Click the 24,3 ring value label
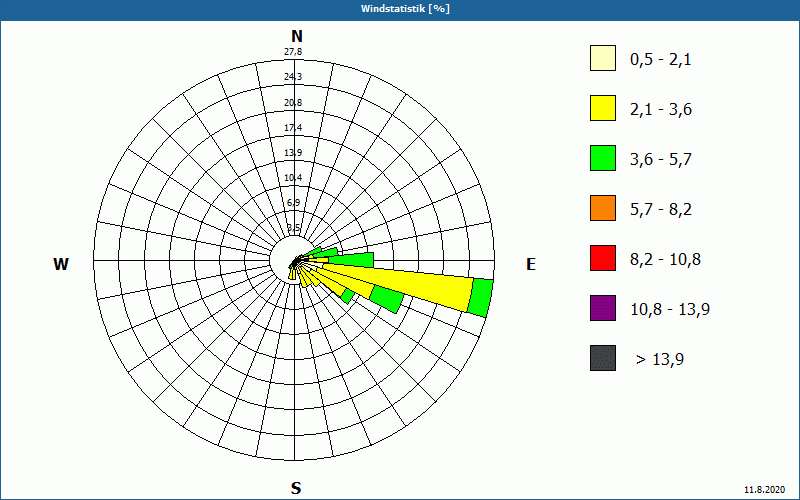Image resolution: width=800 pixels, height=500 pixels. (293, 77)
